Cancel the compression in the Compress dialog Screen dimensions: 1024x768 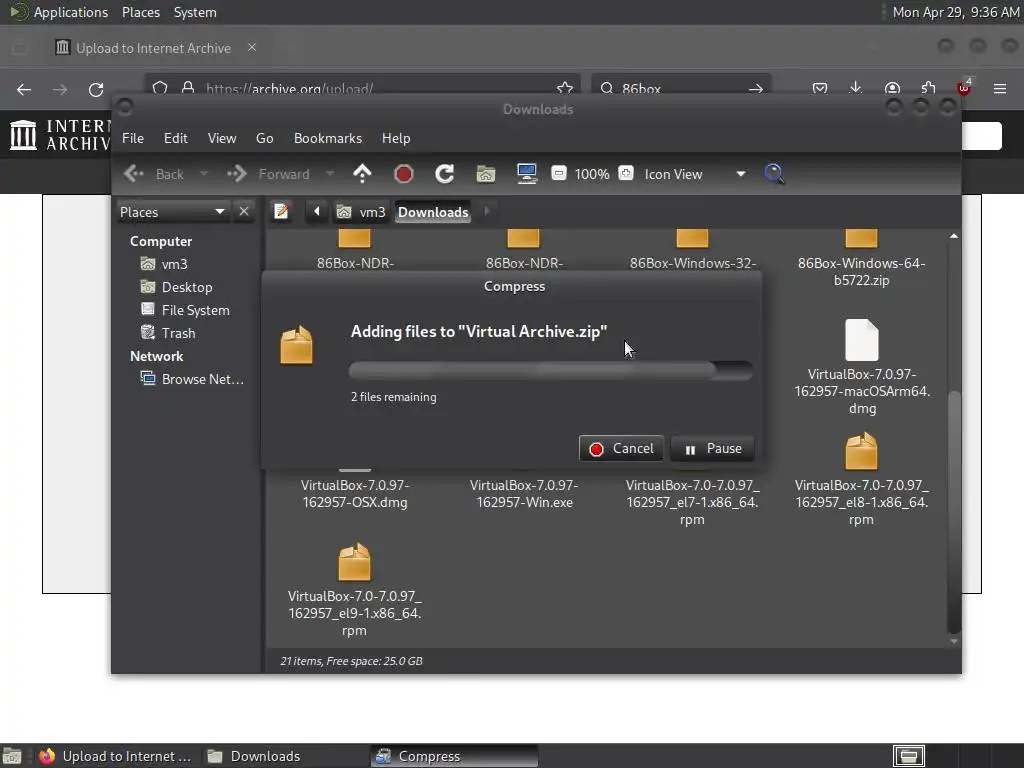tap(621, 449)
